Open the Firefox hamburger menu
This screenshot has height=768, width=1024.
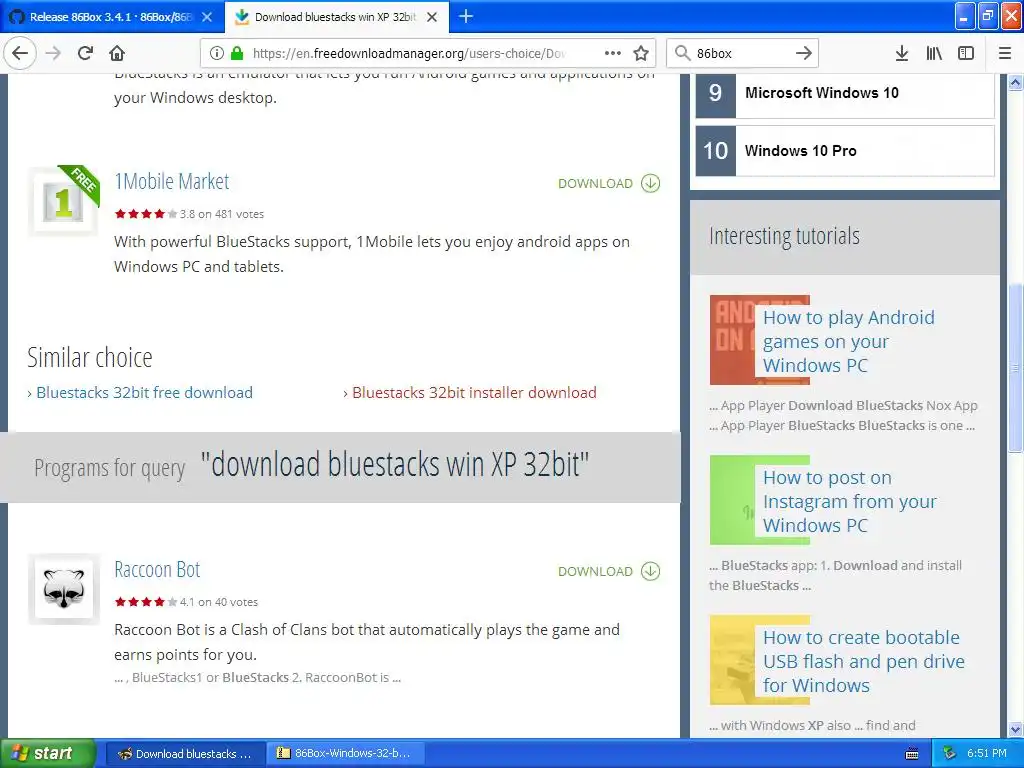(1005, 53)
